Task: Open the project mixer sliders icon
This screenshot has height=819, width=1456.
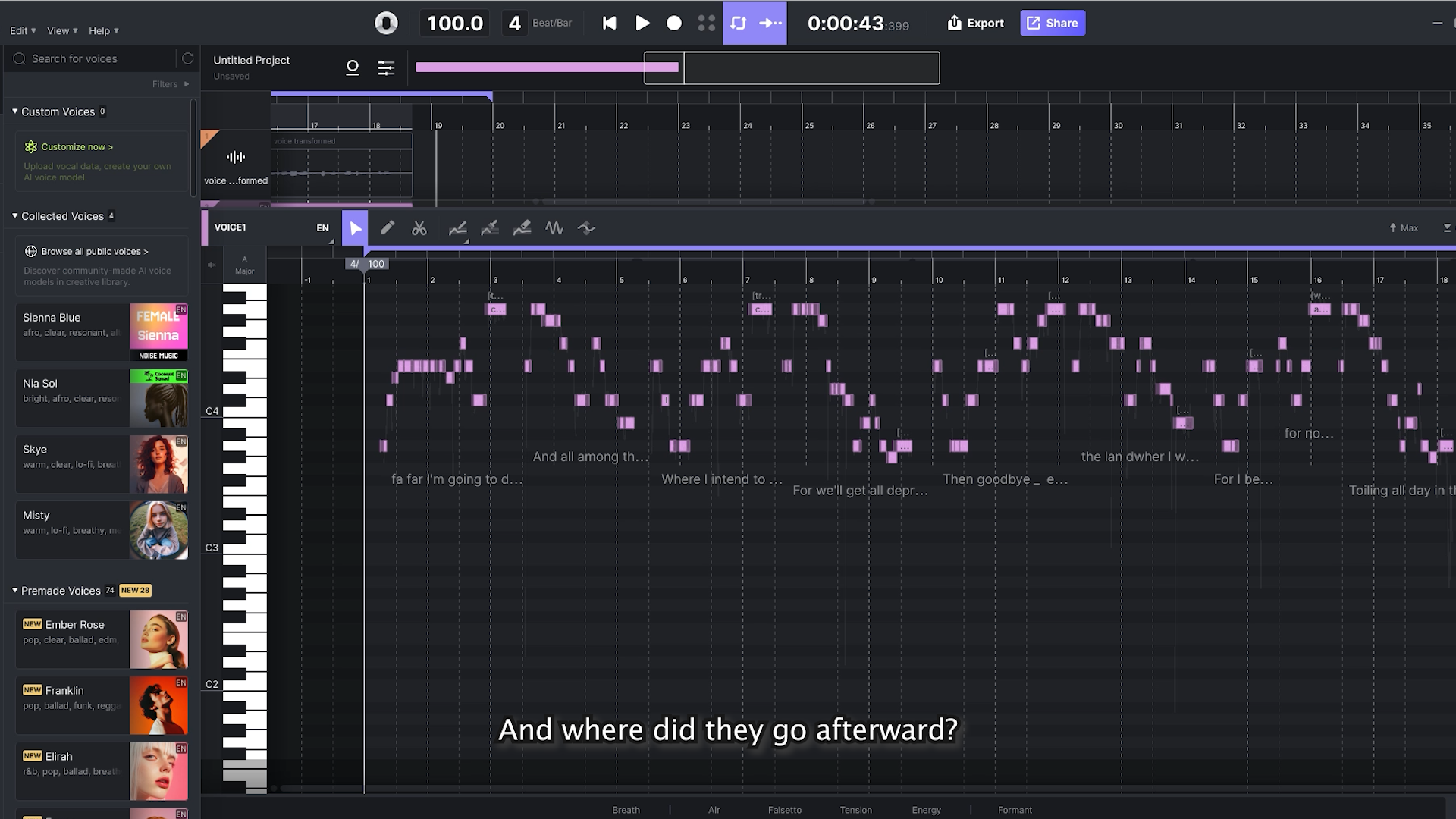Action: pyautogui.click(x=386, y=68)
